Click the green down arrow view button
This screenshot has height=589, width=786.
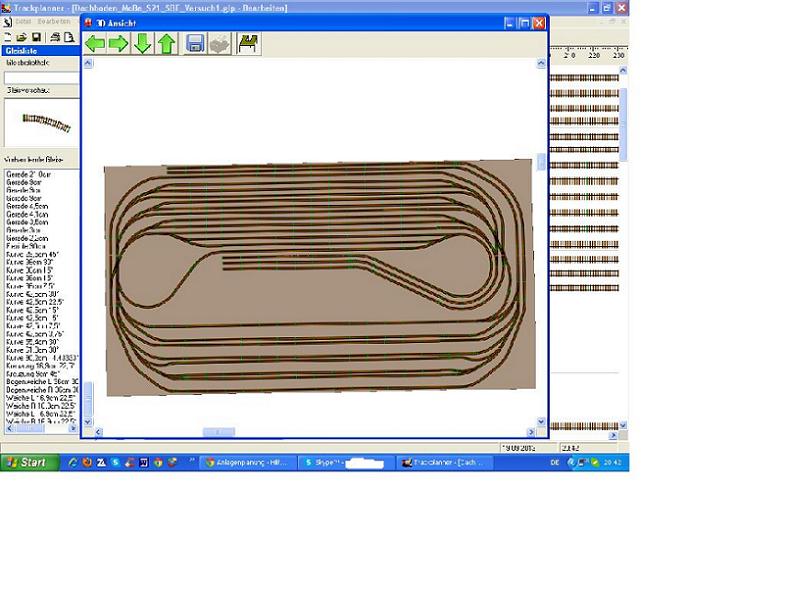[143, 43]
